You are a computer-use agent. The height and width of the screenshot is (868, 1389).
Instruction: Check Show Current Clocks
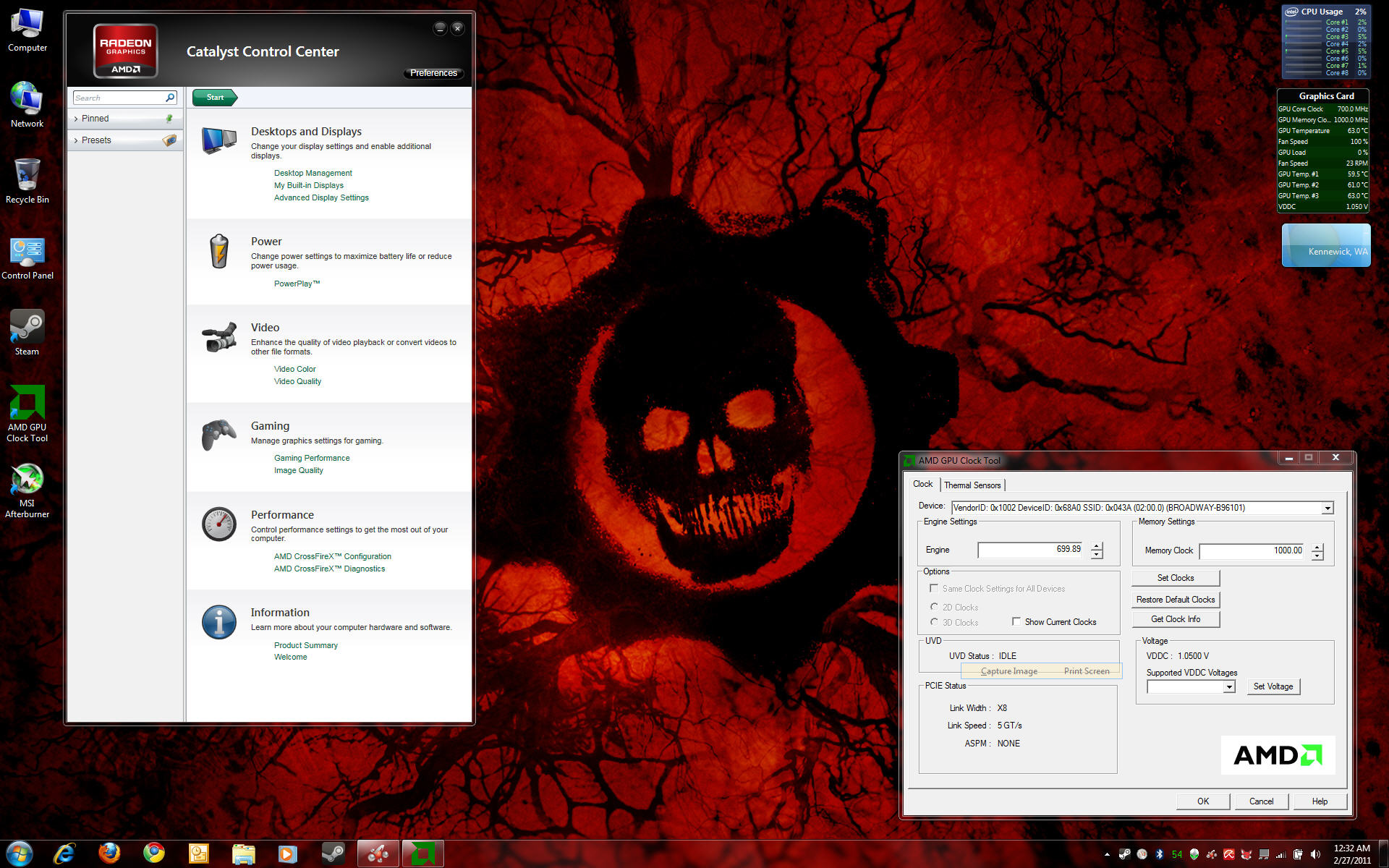pyautogui.click(x=1016, y=621)
